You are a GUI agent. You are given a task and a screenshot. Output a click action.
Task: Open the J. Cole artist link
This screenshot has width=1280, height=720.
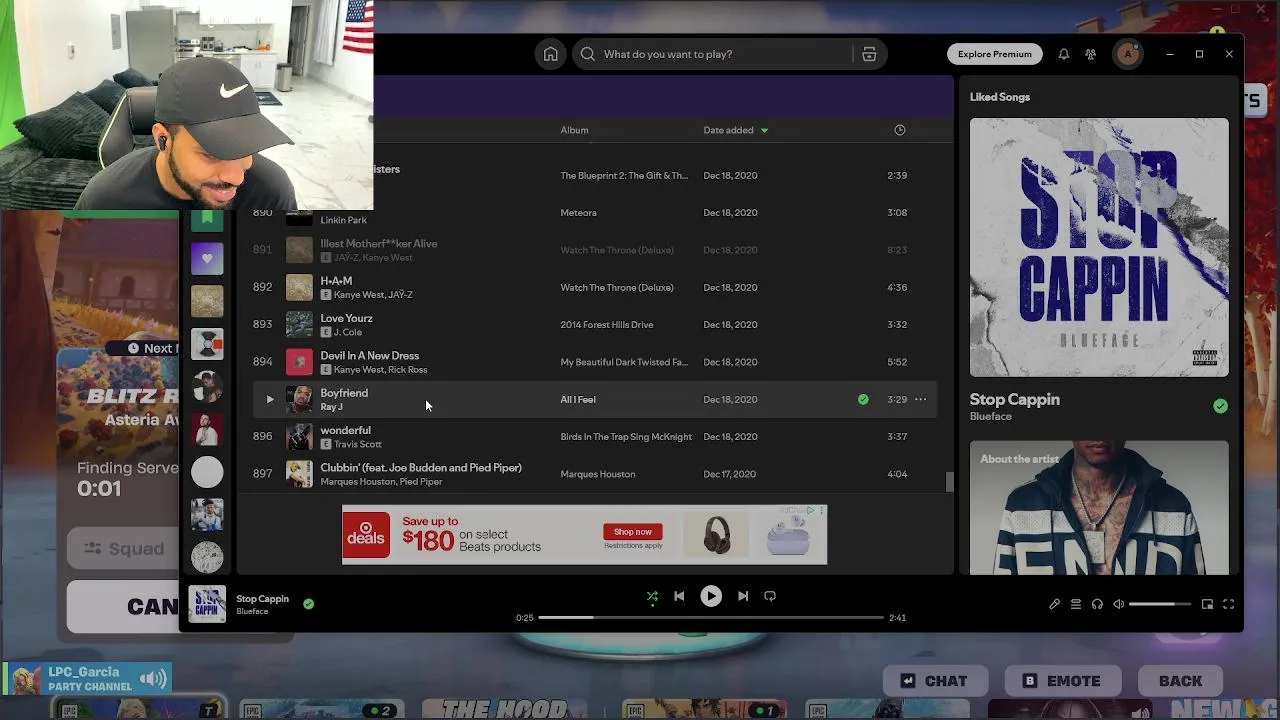coord(348,332)
